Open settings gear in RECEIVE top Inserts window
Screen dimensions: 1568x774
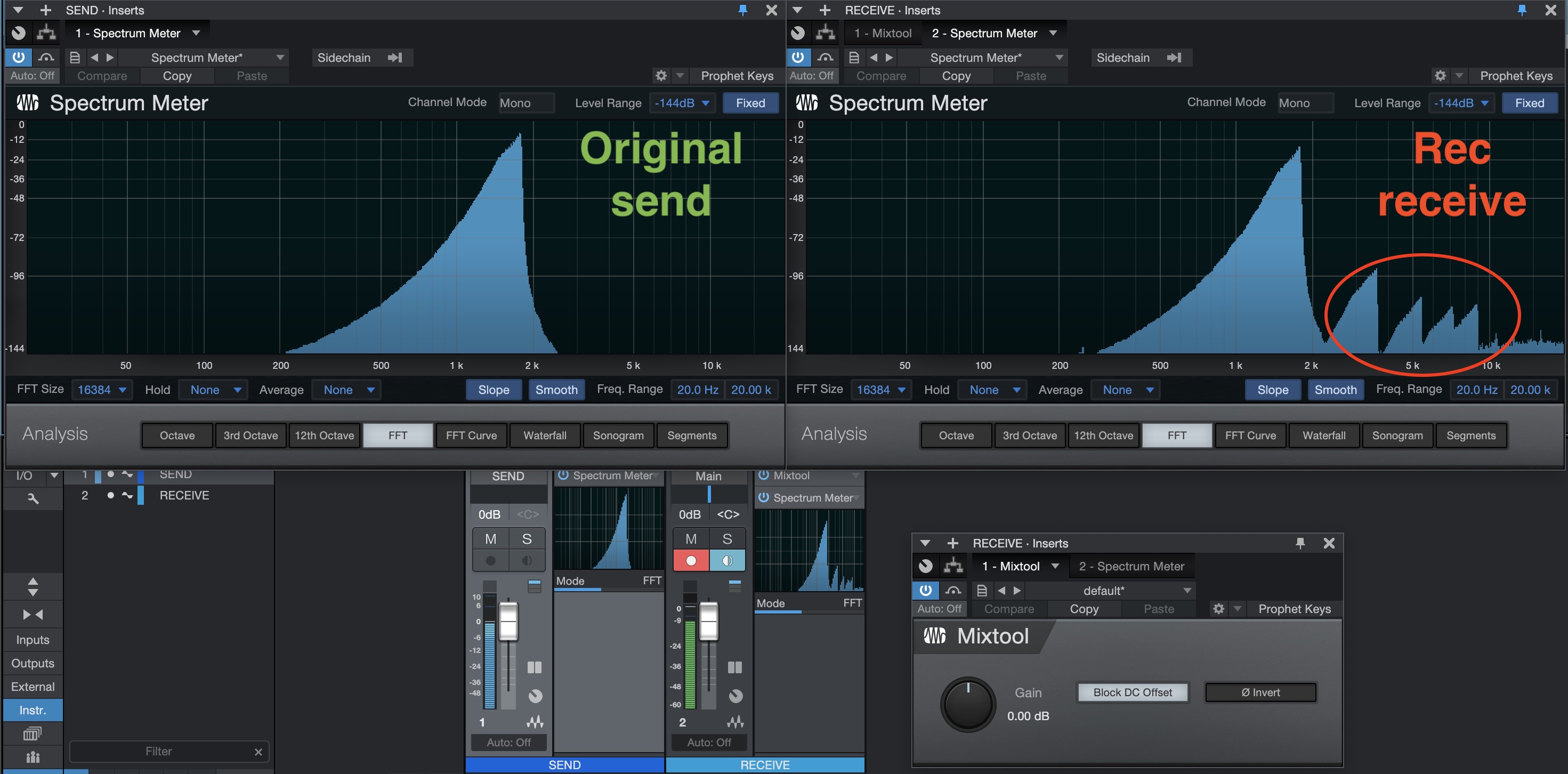(x=1440, y=76)
